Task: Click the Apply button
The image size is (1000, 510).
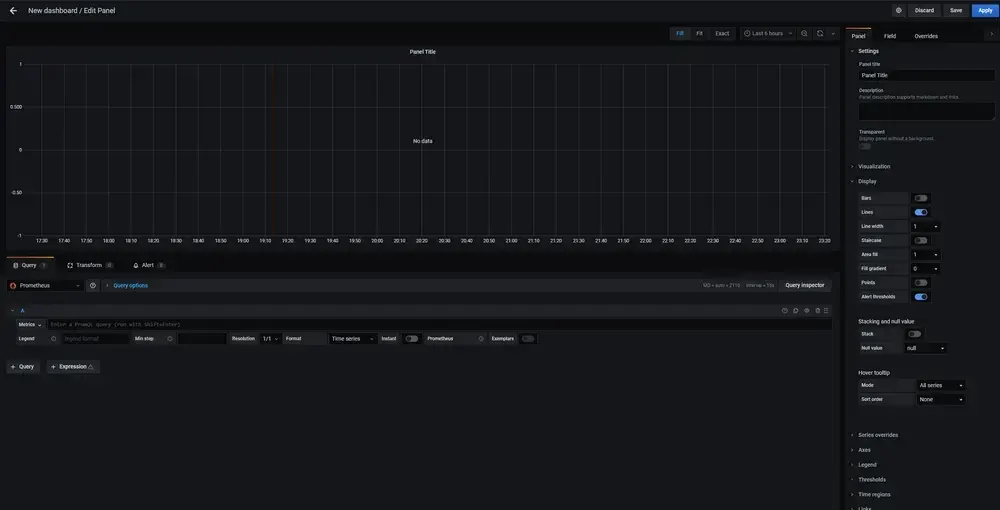Action: pos(985,10)
